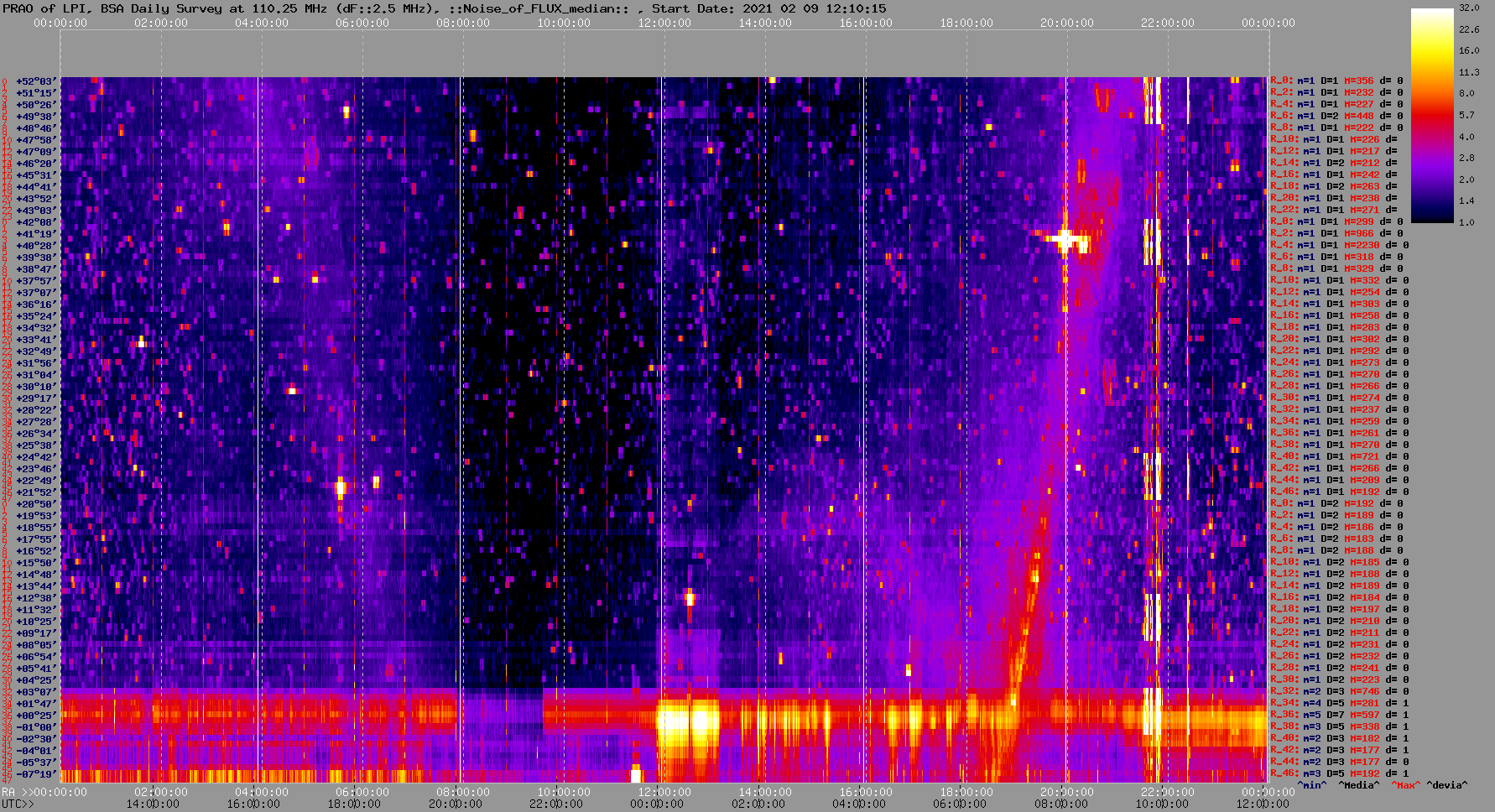Click the row statistics with M=338

[x=1339, y=727]
